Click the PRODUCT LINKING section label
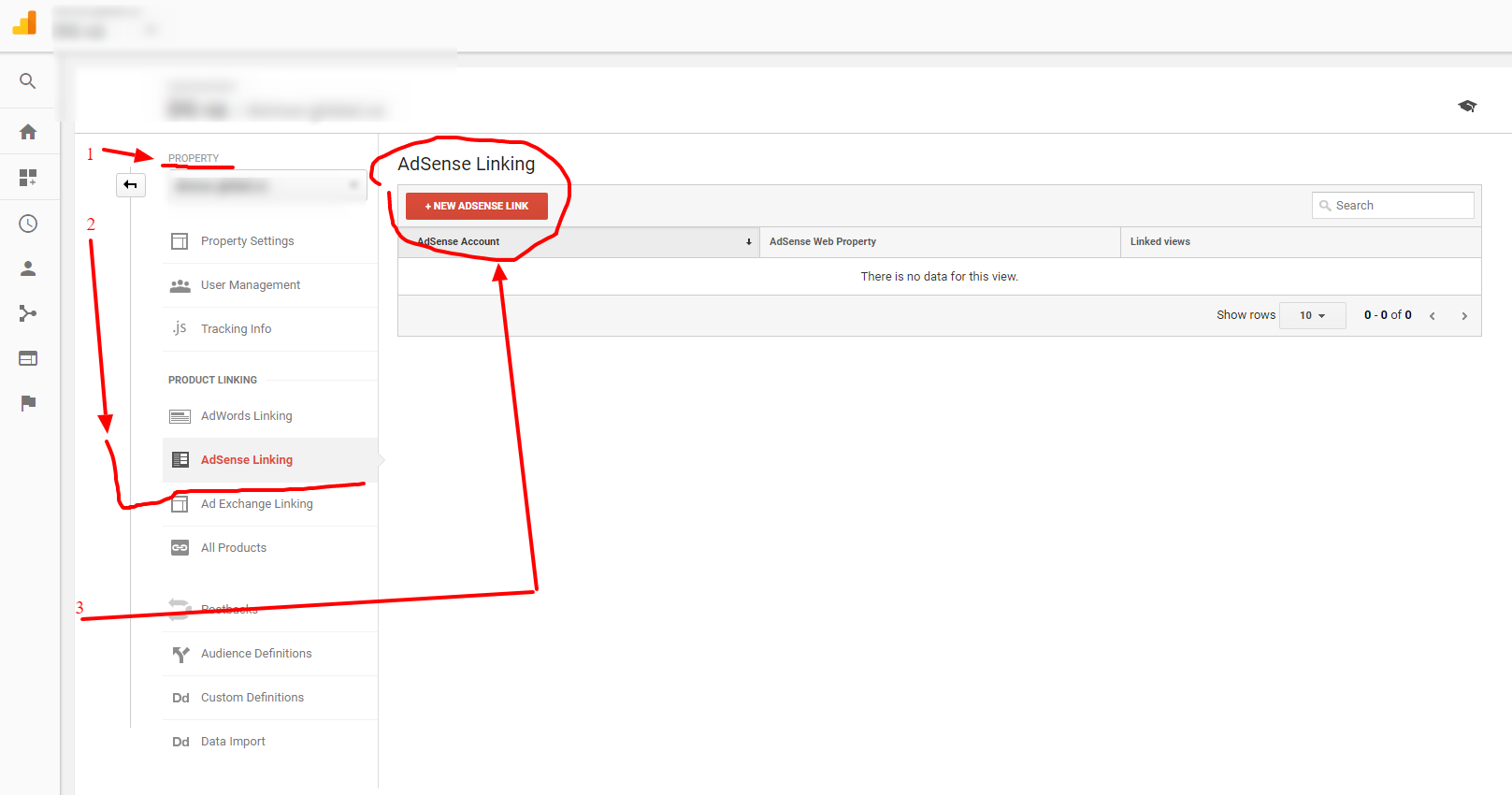Screen dimensions: 1512x795 (212, 380)
